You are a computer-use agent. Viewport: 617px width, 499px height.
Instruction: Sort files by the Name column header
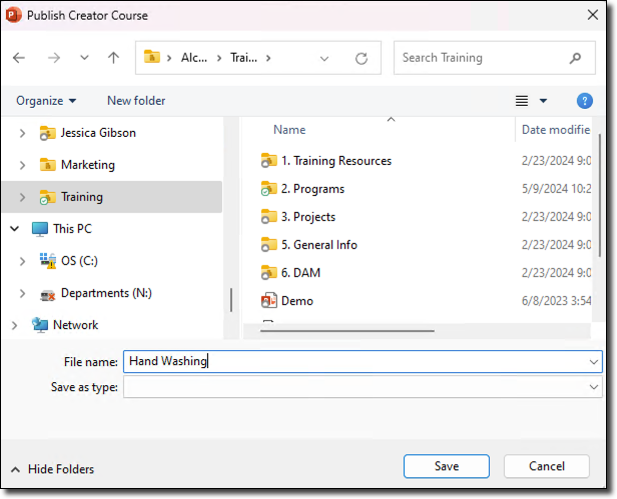[289, 130]
